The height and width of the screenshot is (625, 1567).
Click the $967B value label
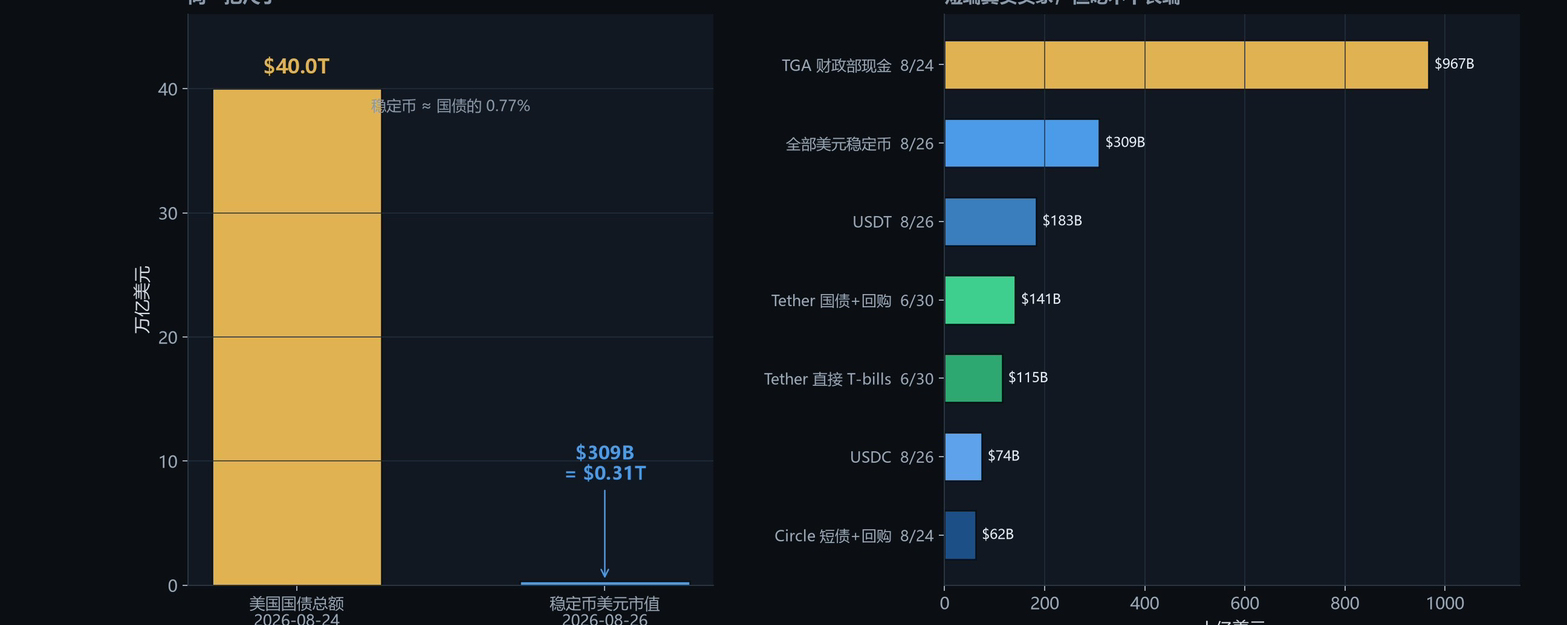pyautogui.click(x=1454, y=64)
